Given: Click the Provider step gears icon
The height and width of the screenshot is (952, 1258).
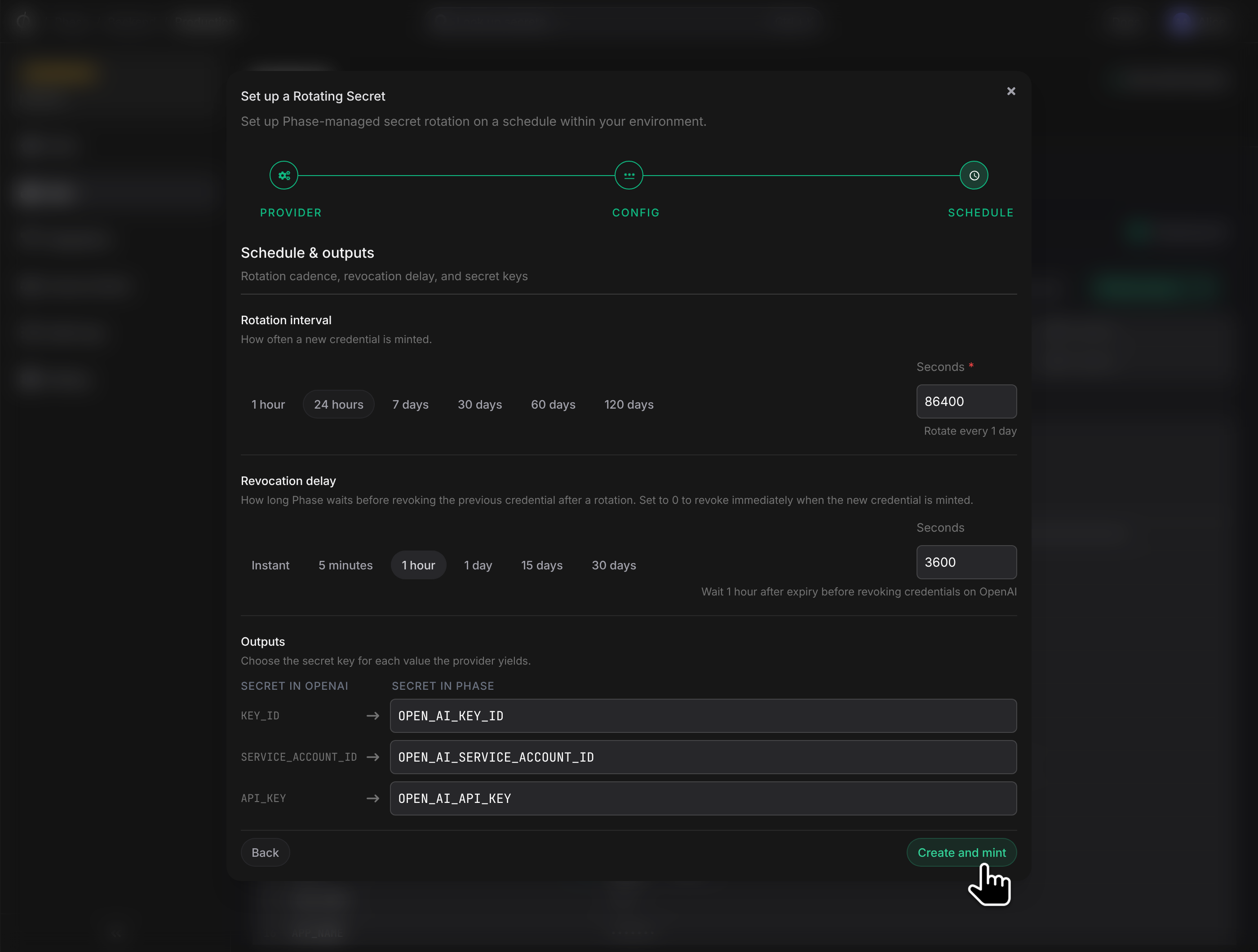Looking at the screenshot, I should coord(284,176).
